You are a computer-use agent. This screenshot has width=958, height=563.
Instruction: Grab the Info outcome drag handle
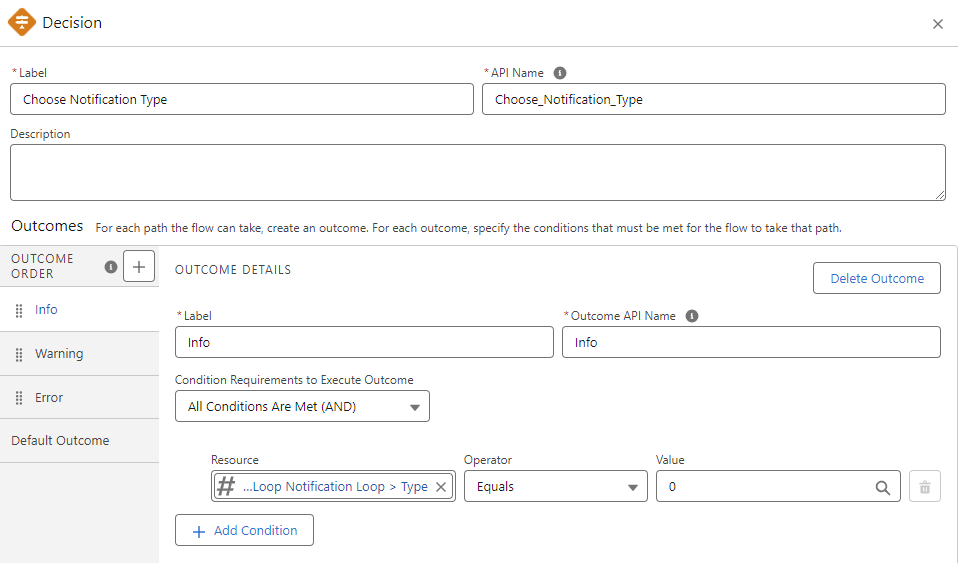coord(19,310)
